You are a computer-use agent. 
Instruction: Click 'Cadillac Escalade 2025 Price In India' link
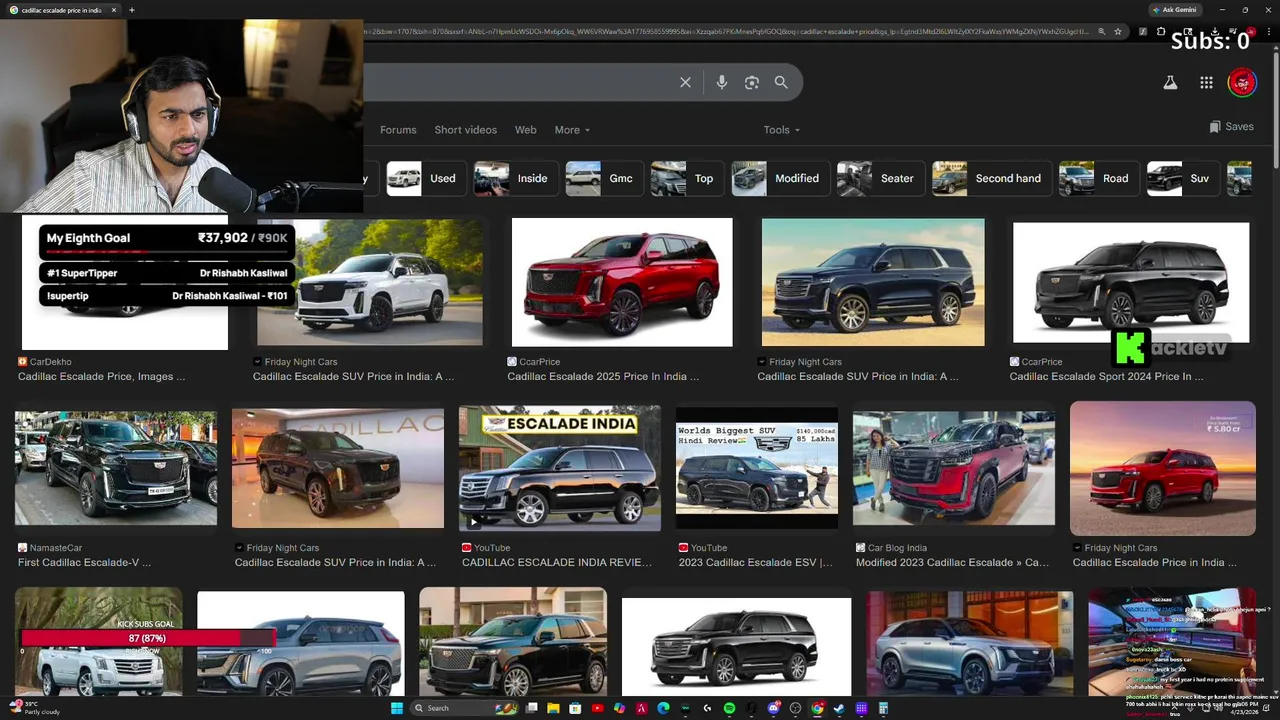(603, 377)
